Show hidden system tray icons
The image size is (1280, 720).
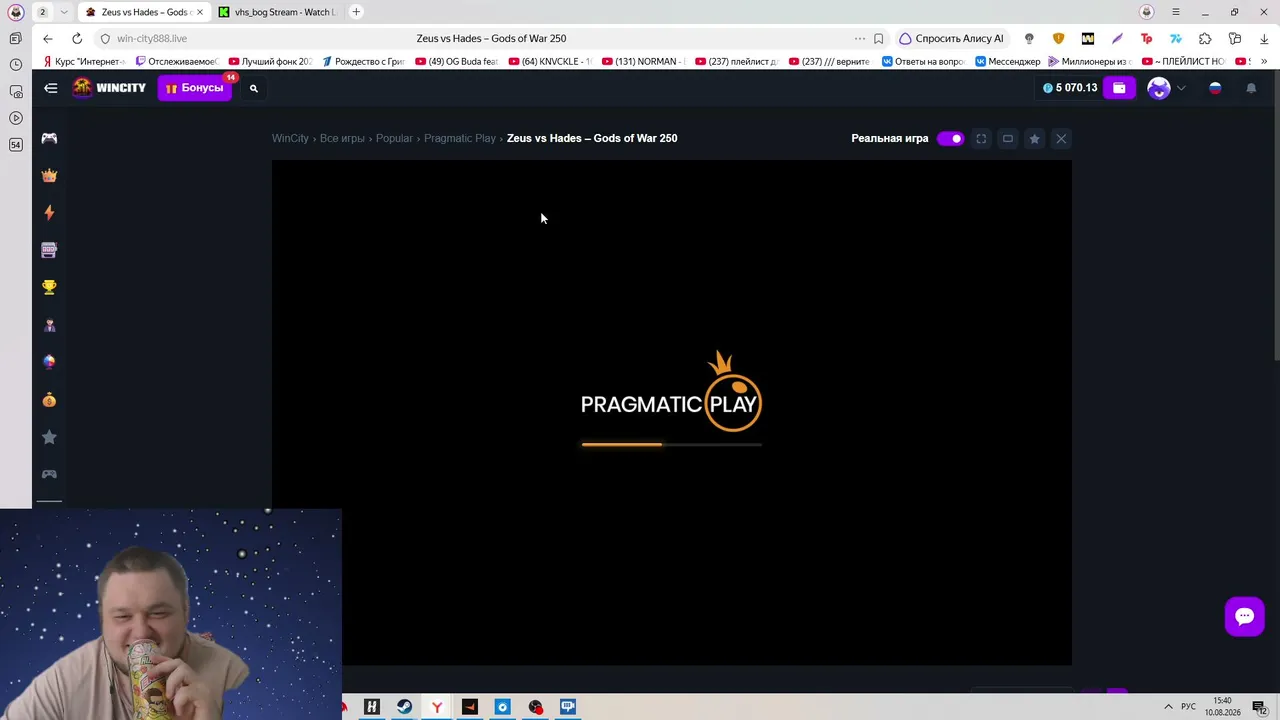click(x=1168, y=707)
